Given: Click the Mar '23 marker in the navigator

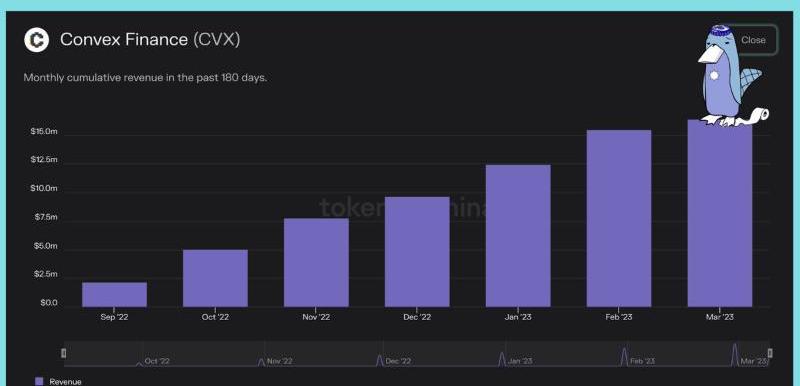Looking at the screenshot, I should coord(754,361).
